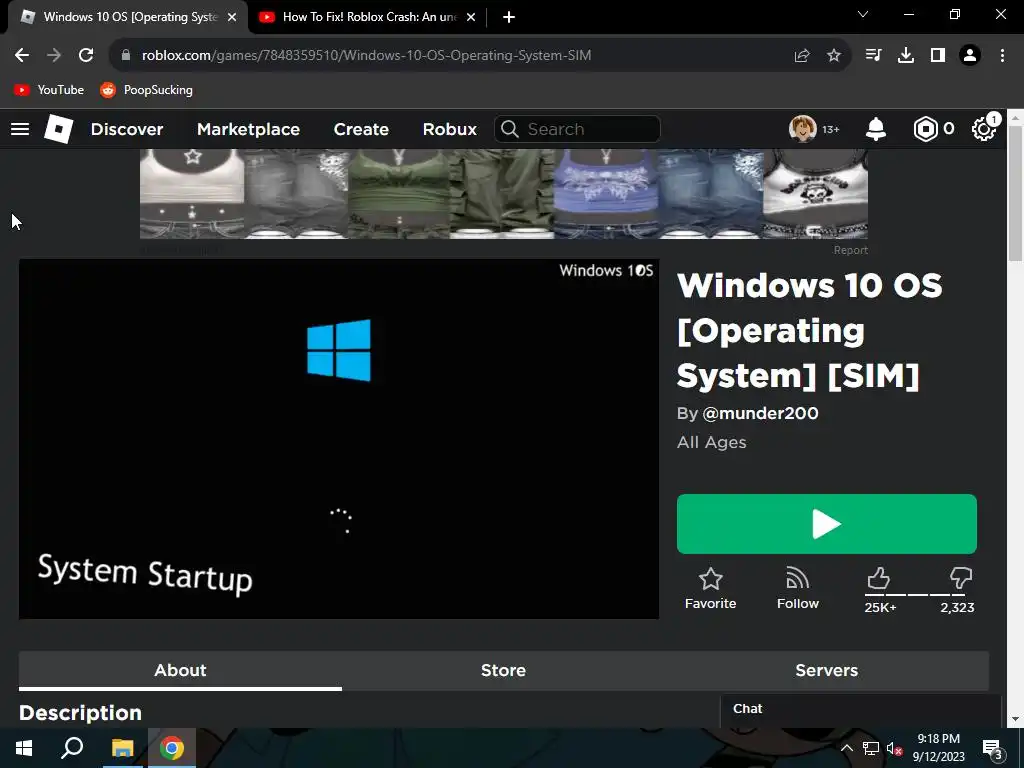Open the muted volume tray icon

click(x=895, y=748)
